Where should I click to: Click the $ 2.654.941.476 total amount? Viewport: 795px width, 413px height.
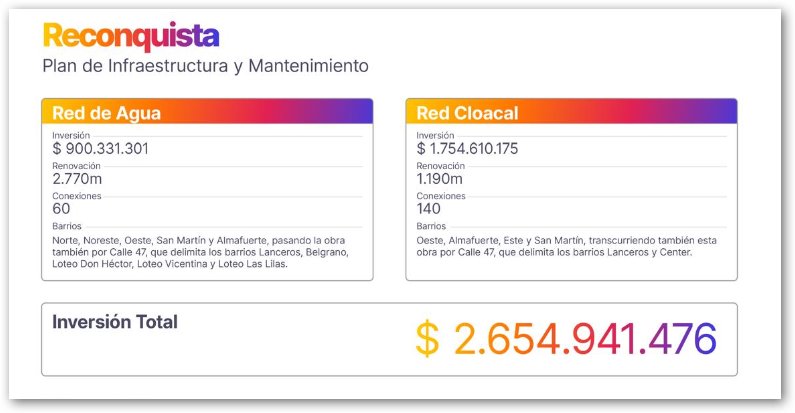coord(566,340)
